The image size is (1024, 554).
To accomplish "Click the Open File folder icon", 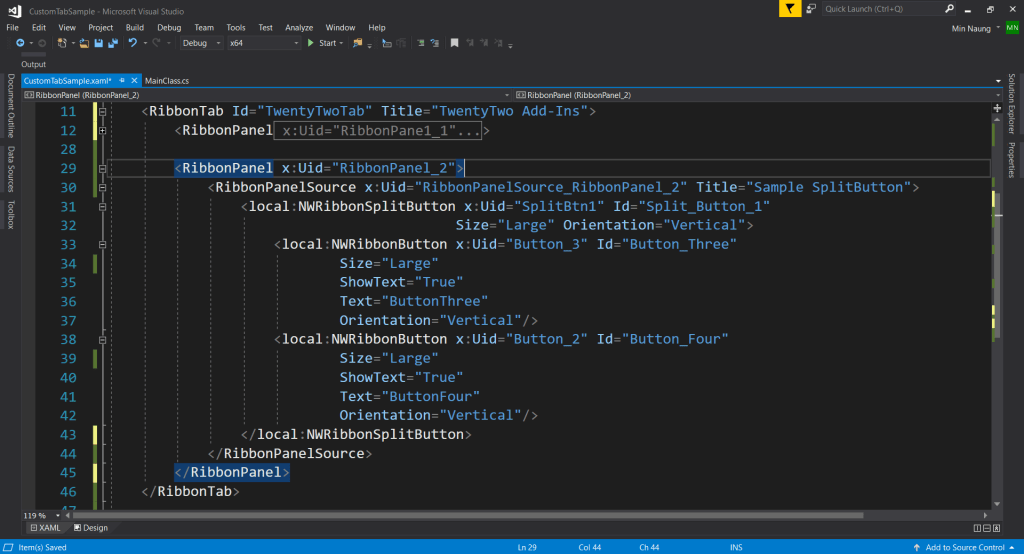I will [84, 44].
